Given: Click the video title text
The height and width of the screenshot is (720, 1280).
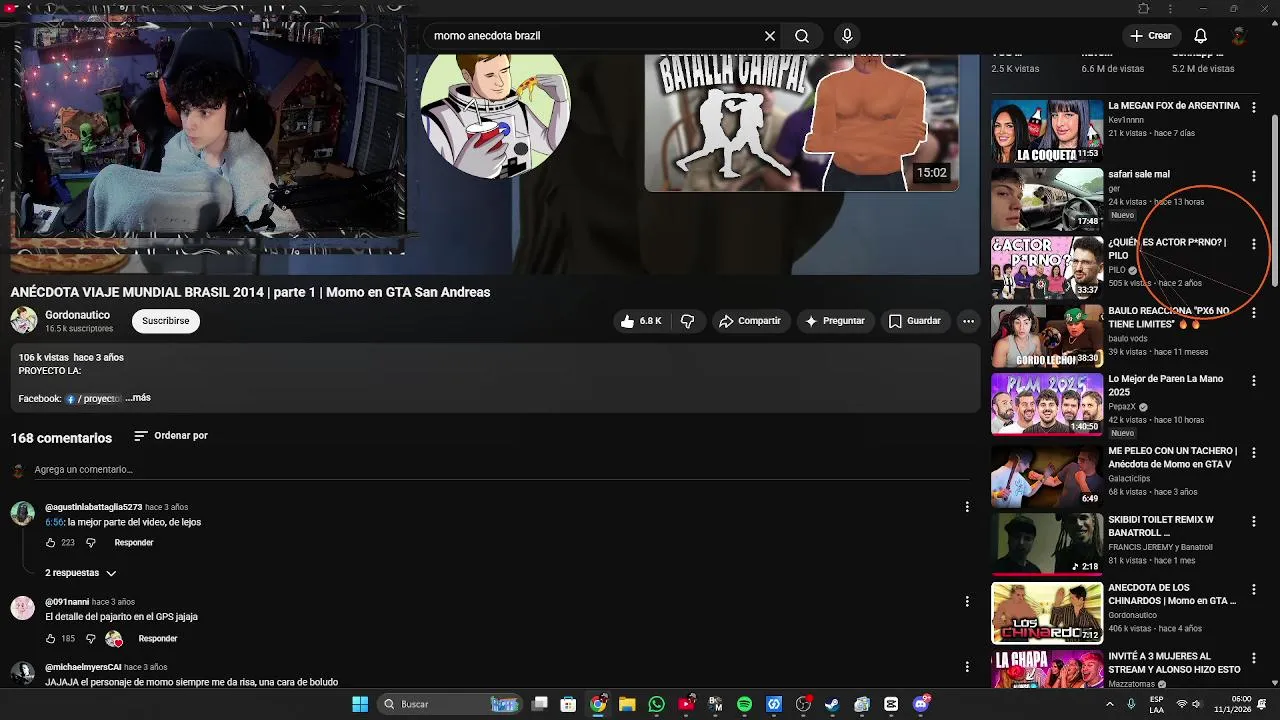Looking at the screenshot, I should [250, 292].
